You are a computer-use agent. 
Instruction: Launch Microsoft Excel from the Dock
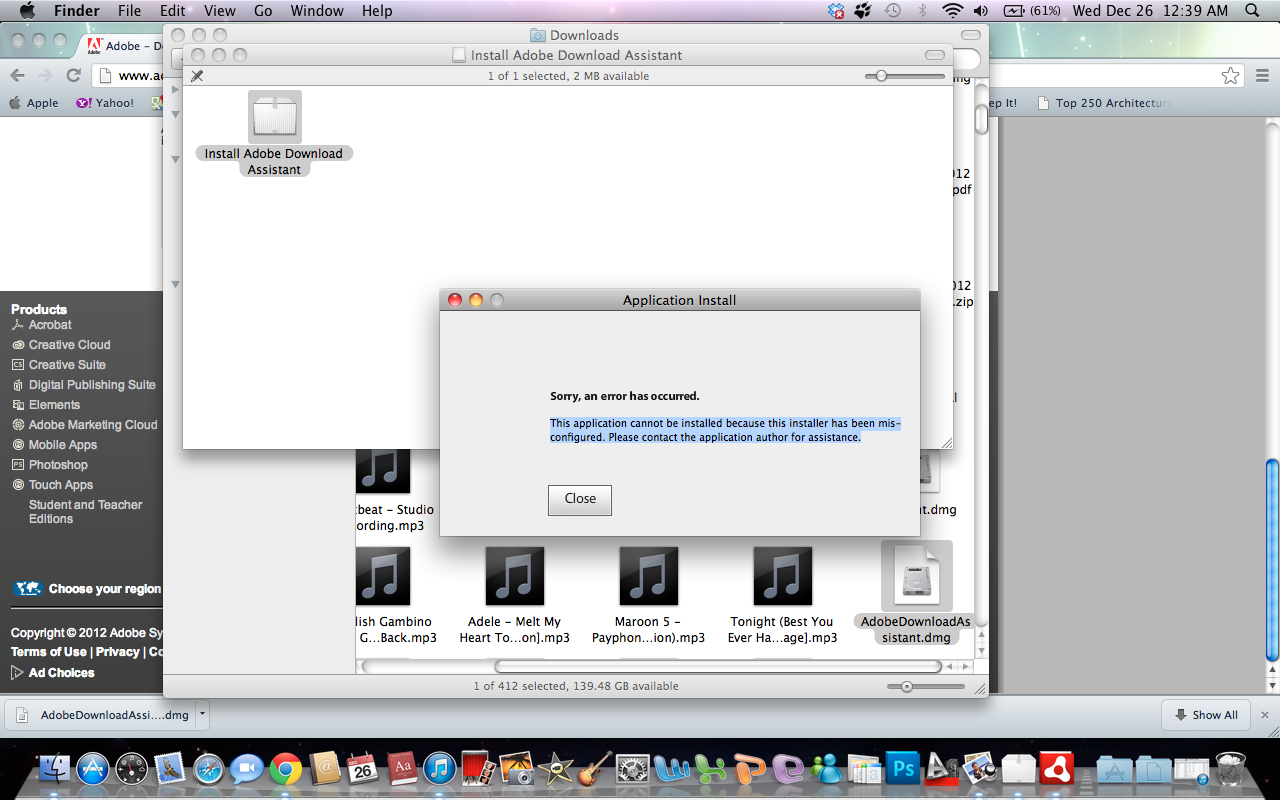[x=710, y=768]
